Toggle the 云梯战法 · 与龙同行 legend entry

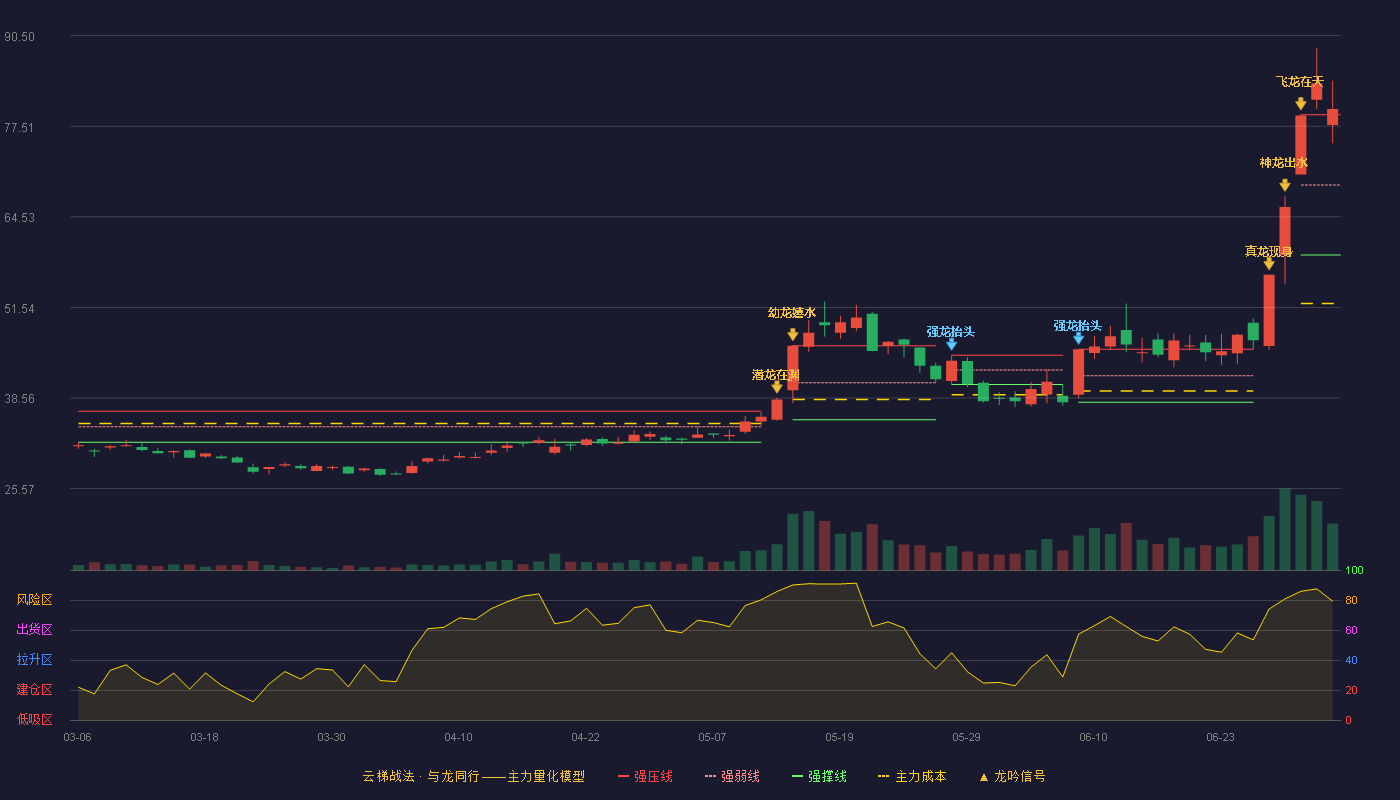point(473,776)
